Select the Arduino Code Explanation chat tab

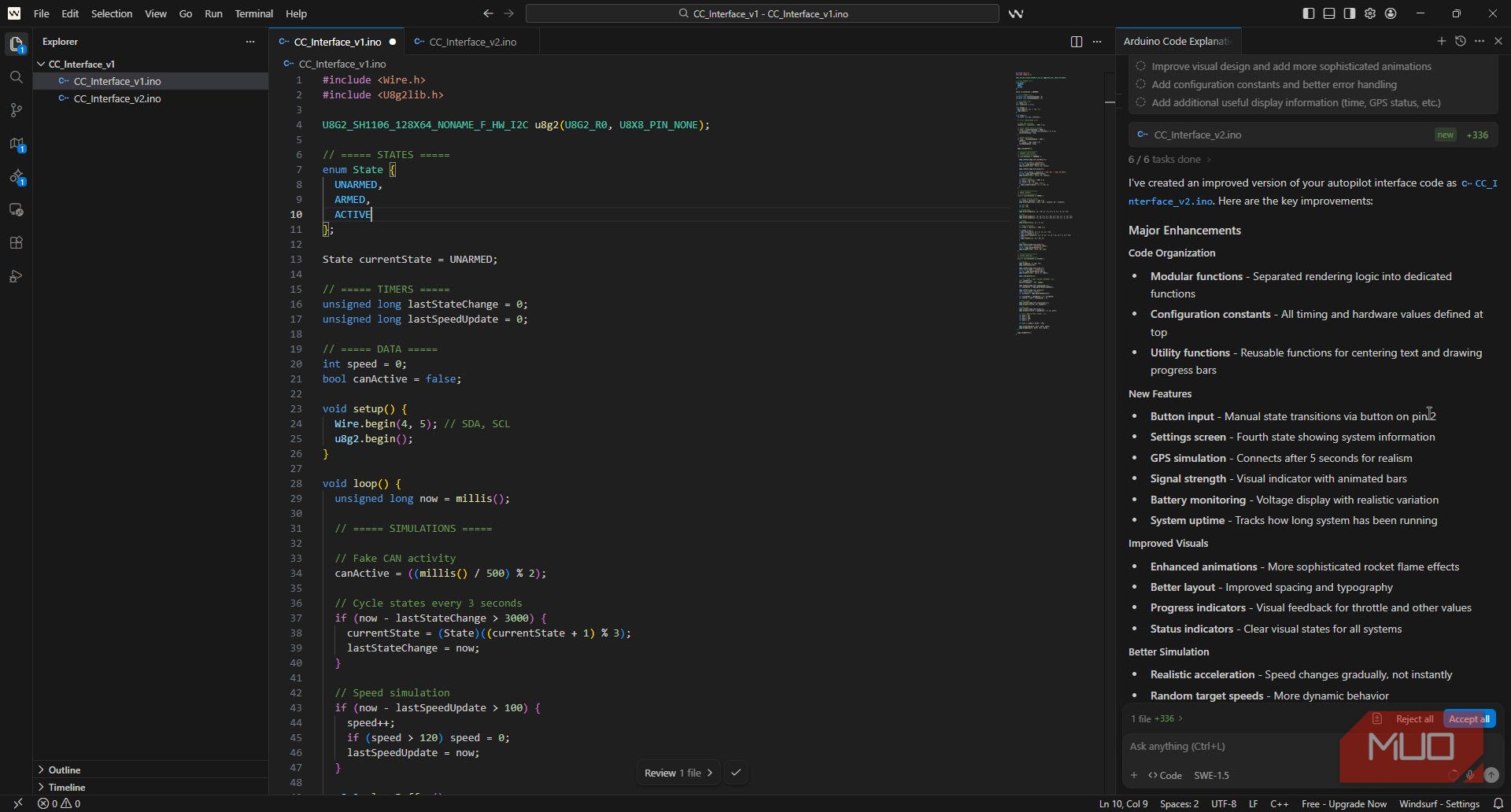[1177, 41]
